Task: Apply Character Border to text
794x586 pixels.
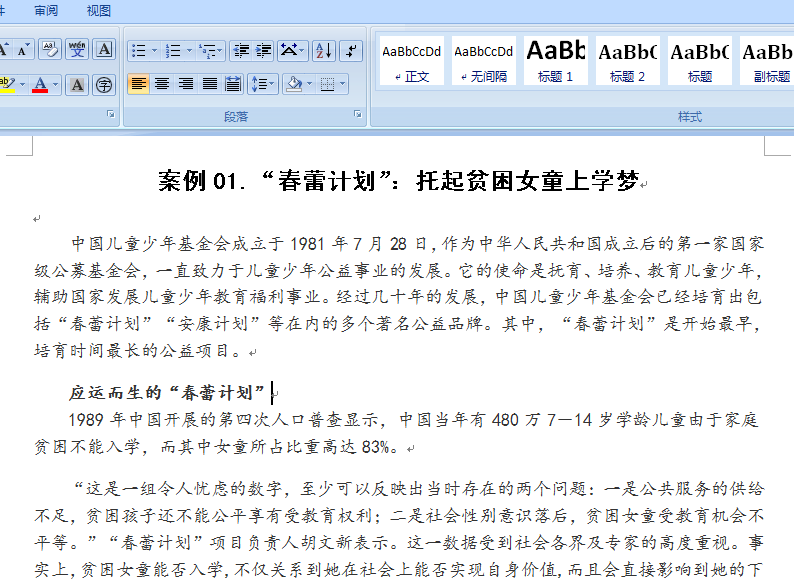Action: (104, 50)
